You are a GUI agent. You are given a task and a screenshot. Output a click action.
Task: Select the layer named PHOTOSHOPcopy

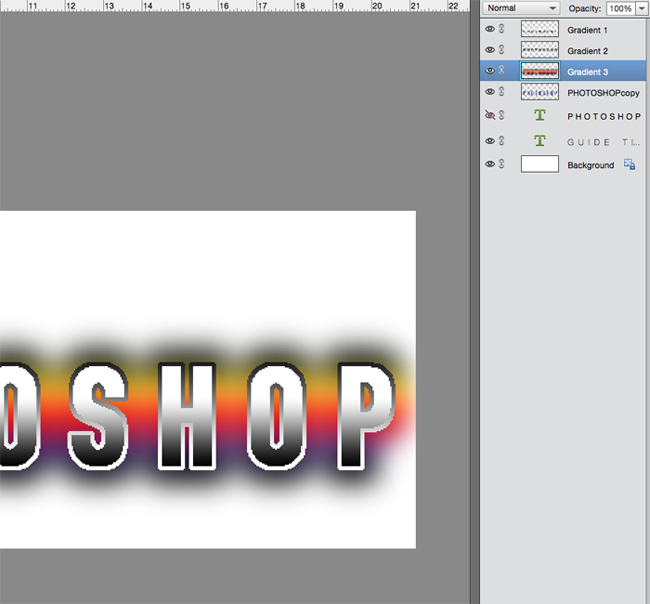[603, 93]
